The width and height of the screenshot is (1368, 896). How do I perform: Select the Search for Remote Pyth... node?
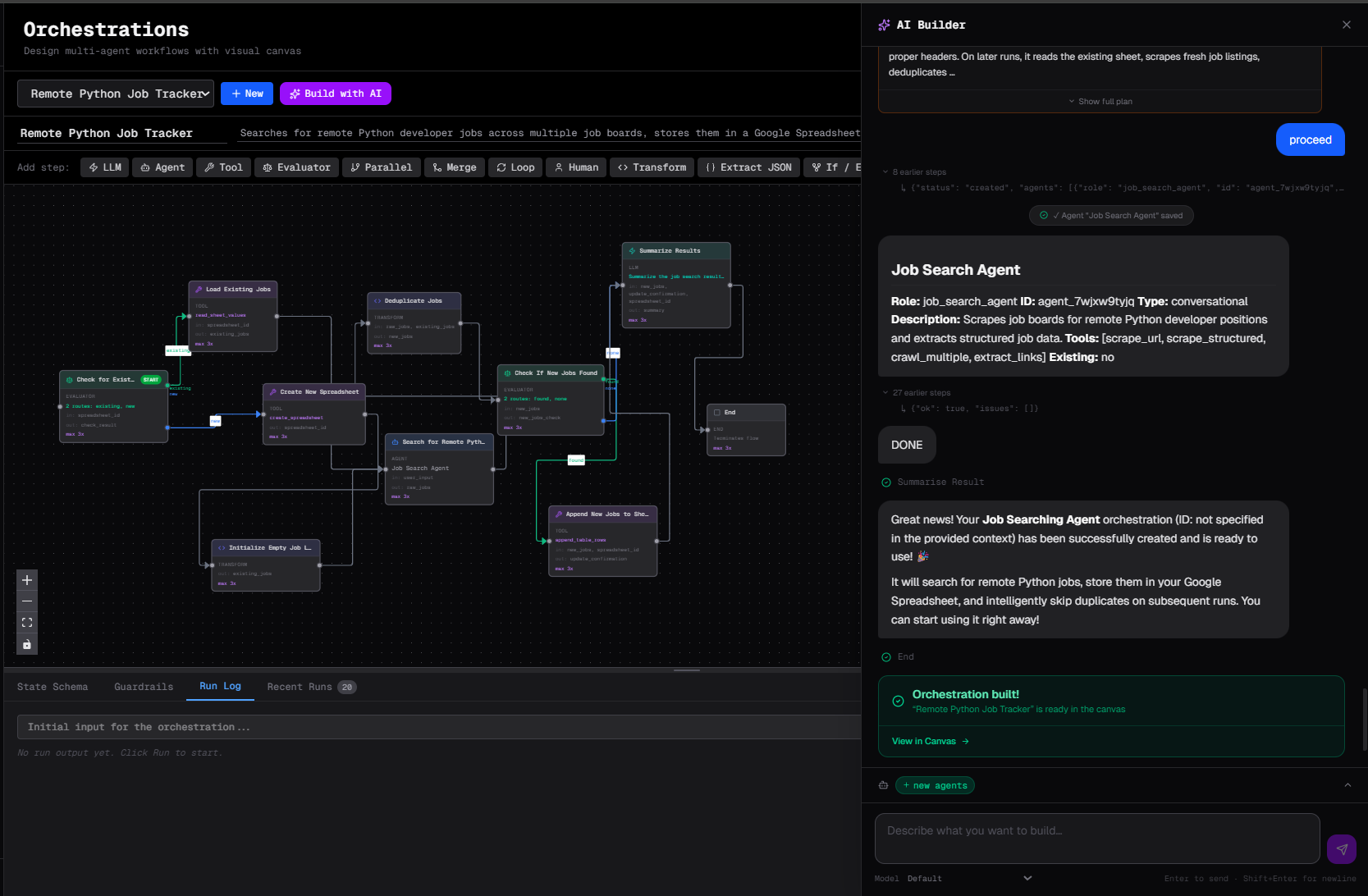439,469
